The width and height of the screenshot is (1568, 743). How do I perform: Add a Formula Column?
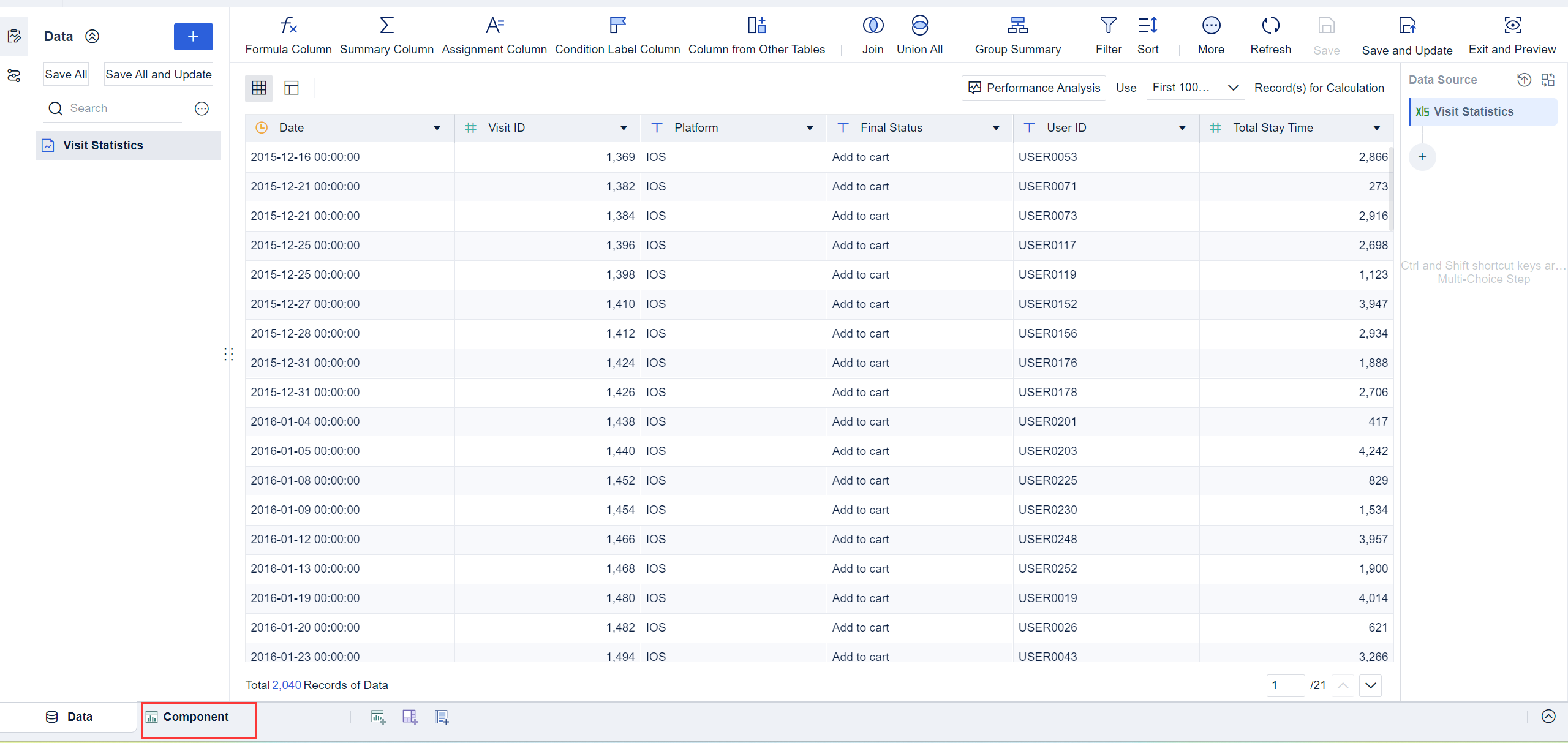(x=288, y=36)
